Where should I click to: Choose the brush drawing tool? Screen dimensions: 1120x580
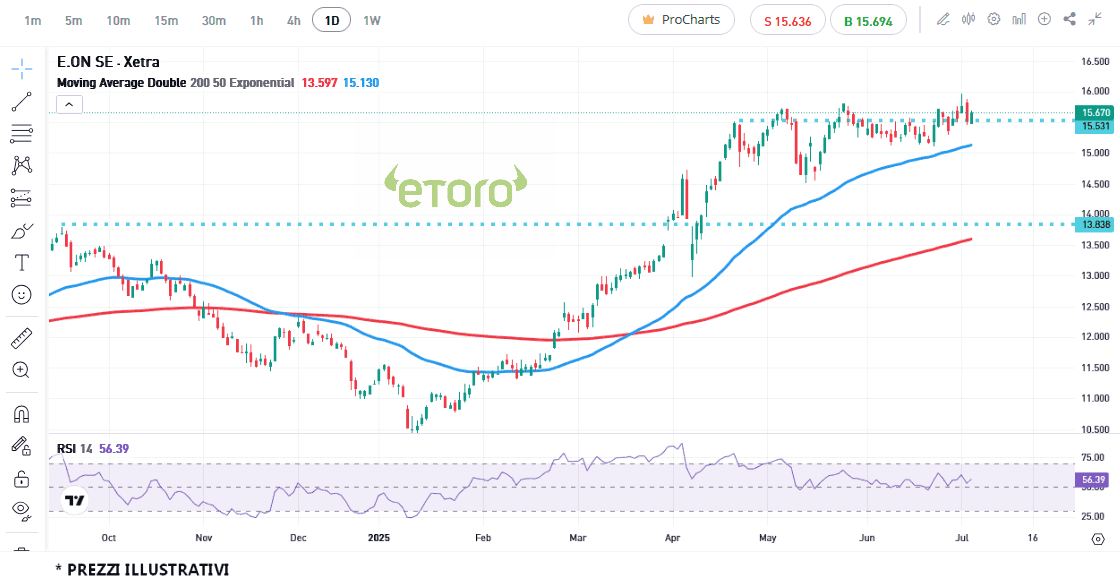(21, 231)
